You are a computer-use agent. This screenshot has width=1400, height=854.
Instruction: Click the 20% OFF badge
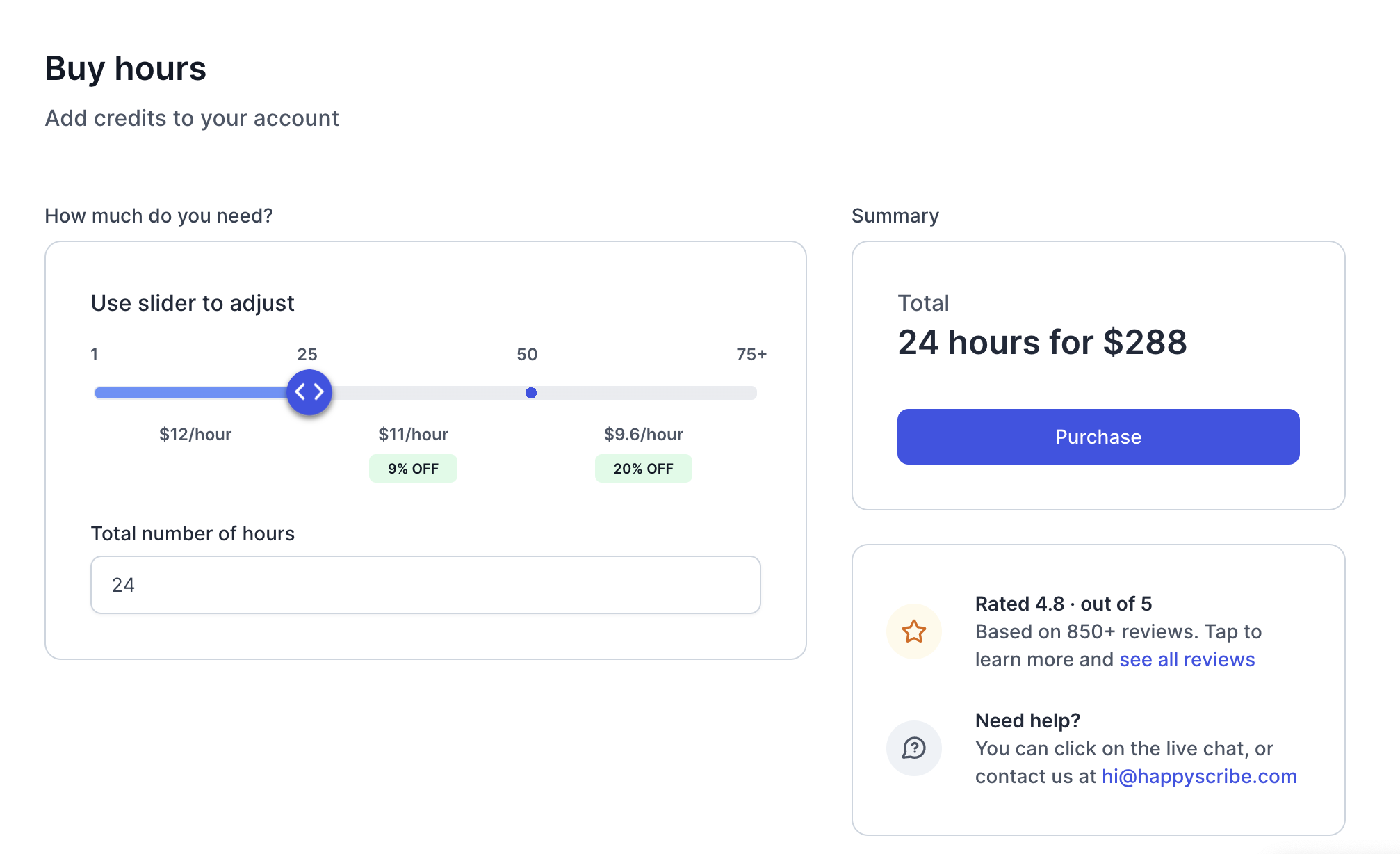[x=643, y=469]
